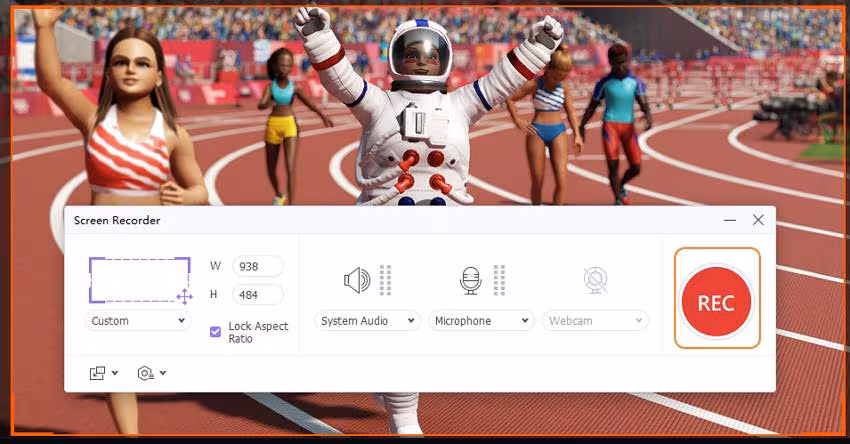Click the microphone level meter
The height and width of the screenshot is (444, 850).
tap(499, 280)
